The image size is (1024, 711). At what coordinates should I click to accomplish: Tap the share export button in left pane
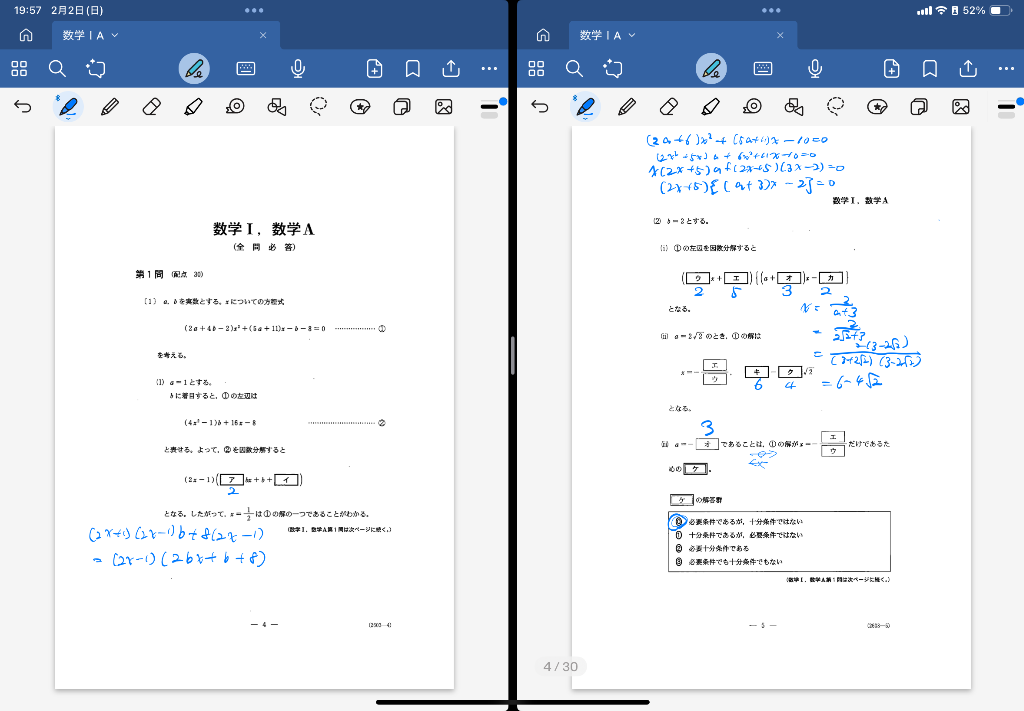451,69
